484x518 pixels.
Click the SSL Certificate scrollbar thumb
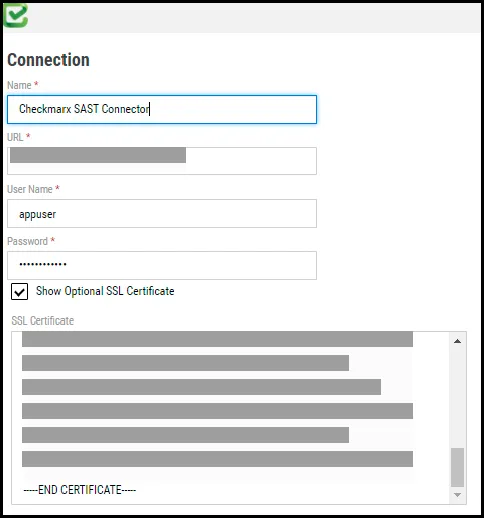coord(458,467)
